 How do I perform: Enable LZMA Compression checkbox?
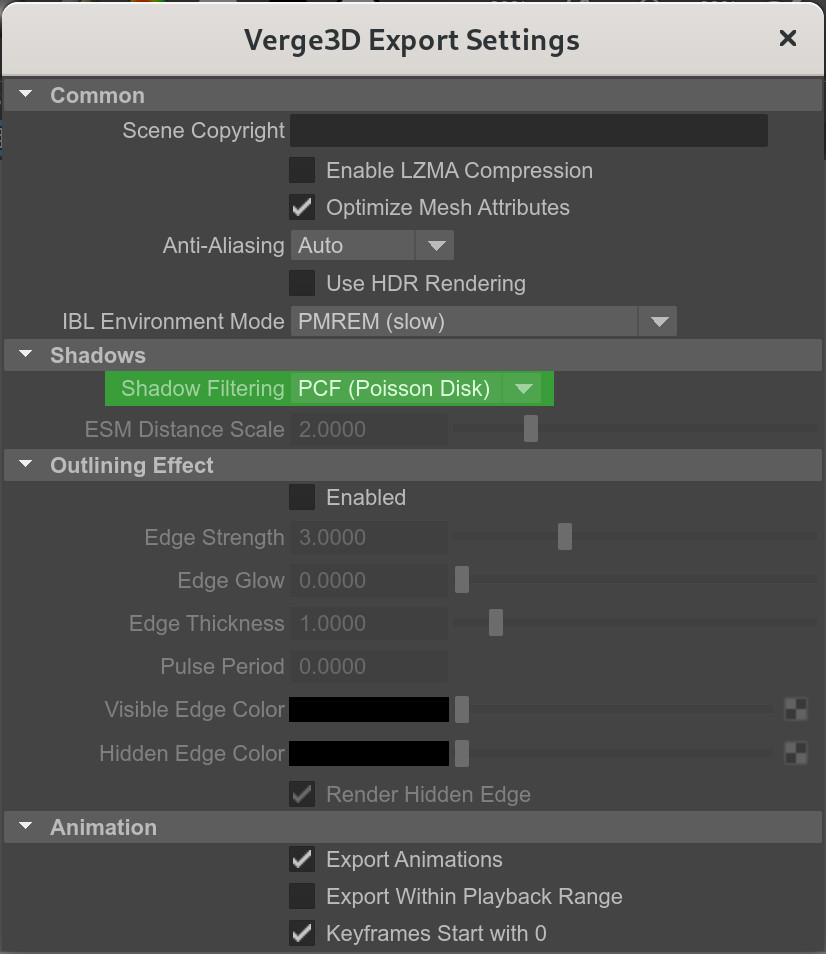tap(302, 170)
